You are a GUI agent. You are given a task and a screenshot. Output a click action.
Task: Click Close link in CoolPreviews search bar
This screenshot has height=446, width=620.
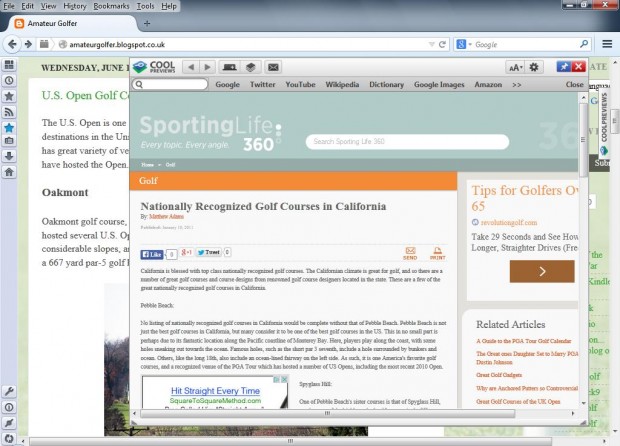(574, 85)
